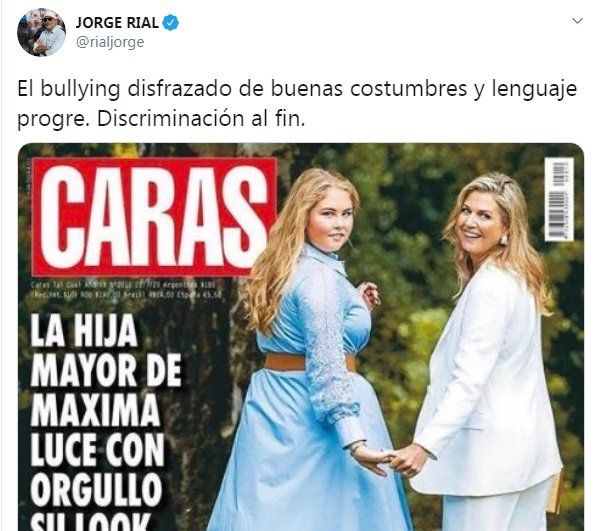596x531 pixels.
Task: Open the attached Caras magazine cover image
Action: 301,337
